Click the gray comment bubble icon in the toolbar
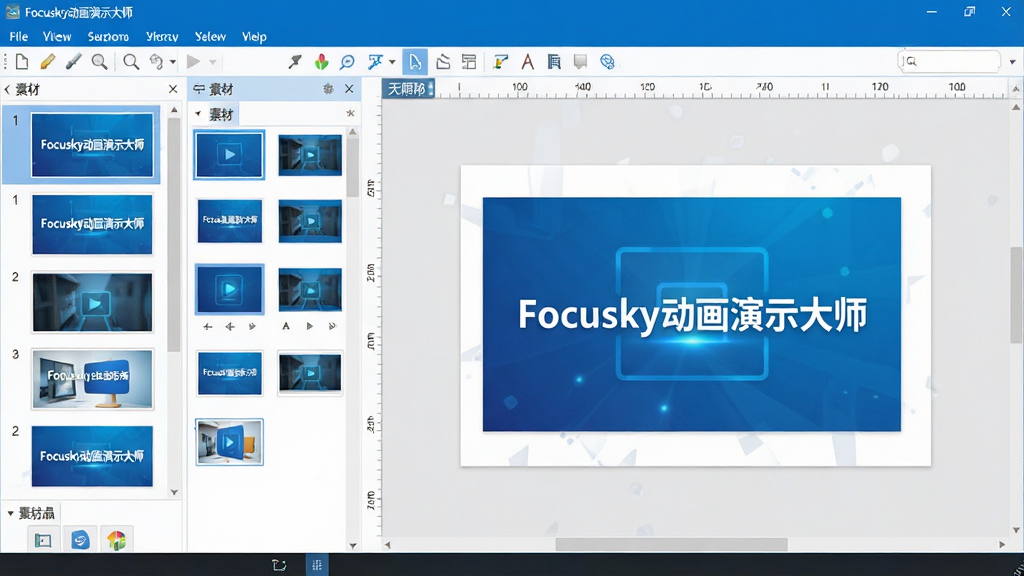Image resolution: width=1024 pixels, height=576 pixels. coord(580,61)
